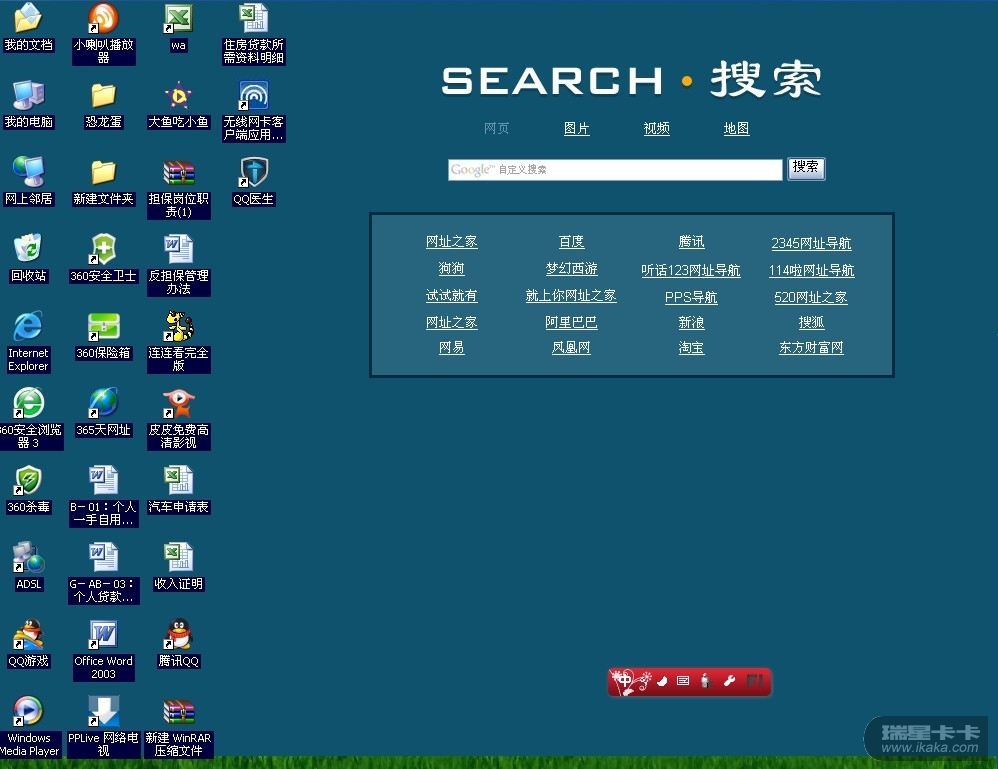
Task: Open the 淘宝 link
Action: point(691,348)
